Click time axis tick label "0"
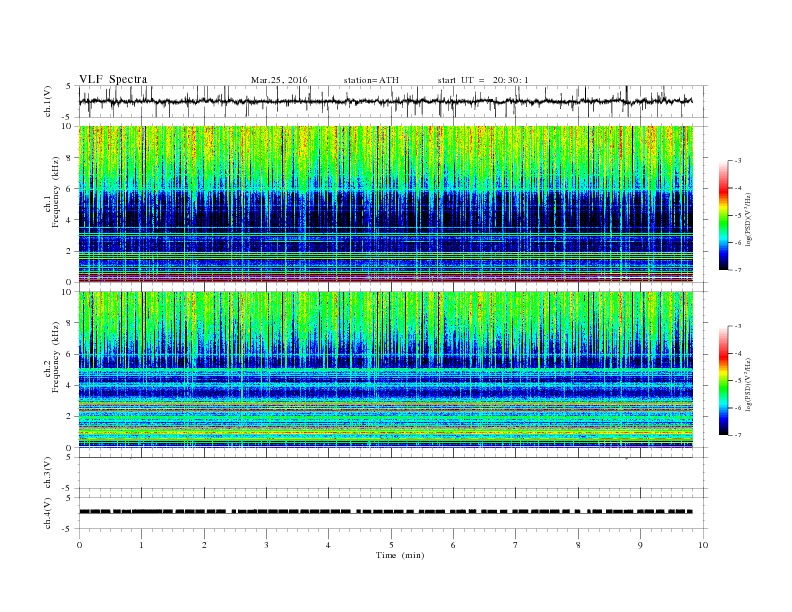This screenshot has height=612, width=792. pos(79,545)
